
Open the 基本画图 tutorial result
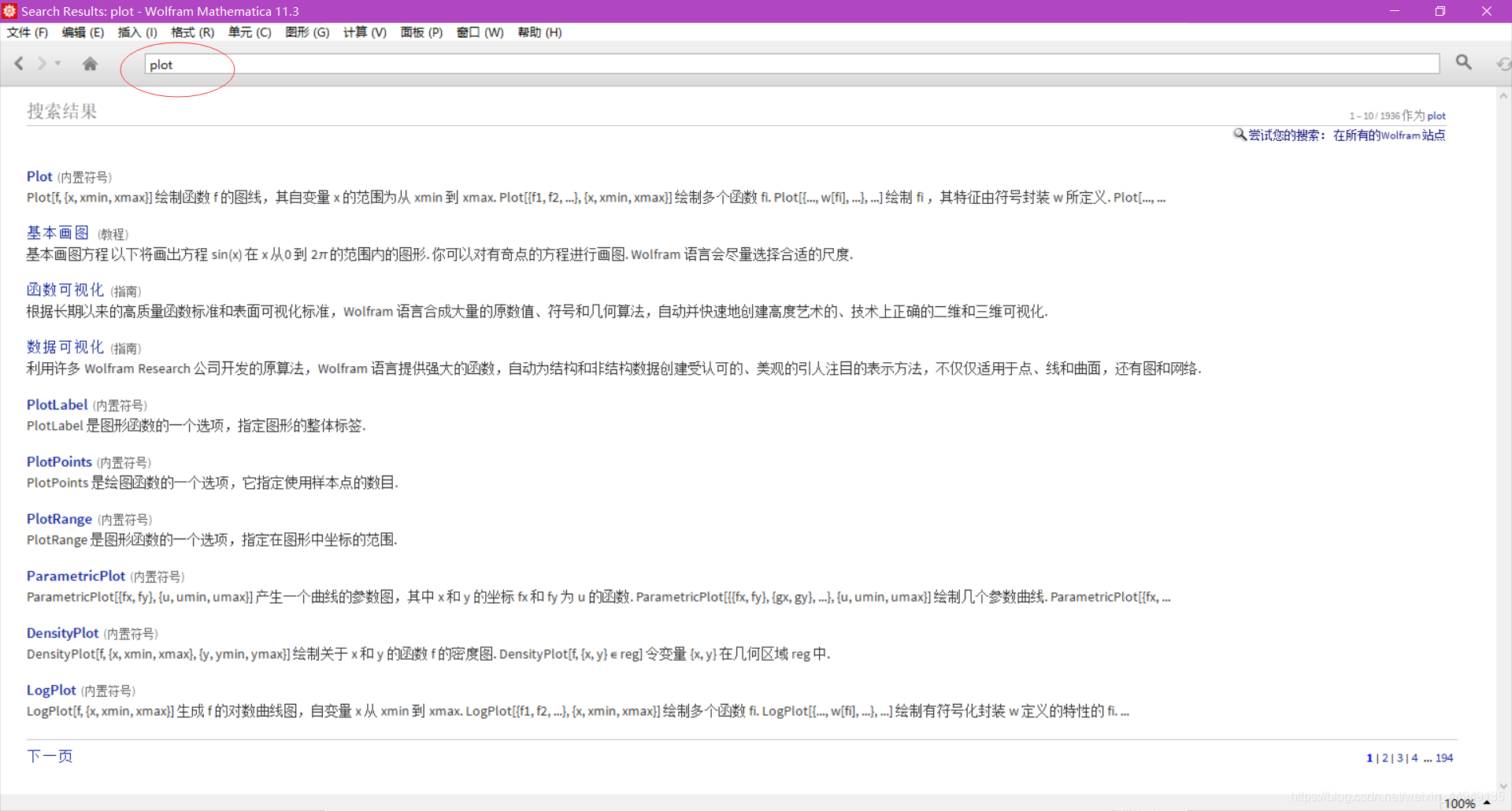click(57, 233)
